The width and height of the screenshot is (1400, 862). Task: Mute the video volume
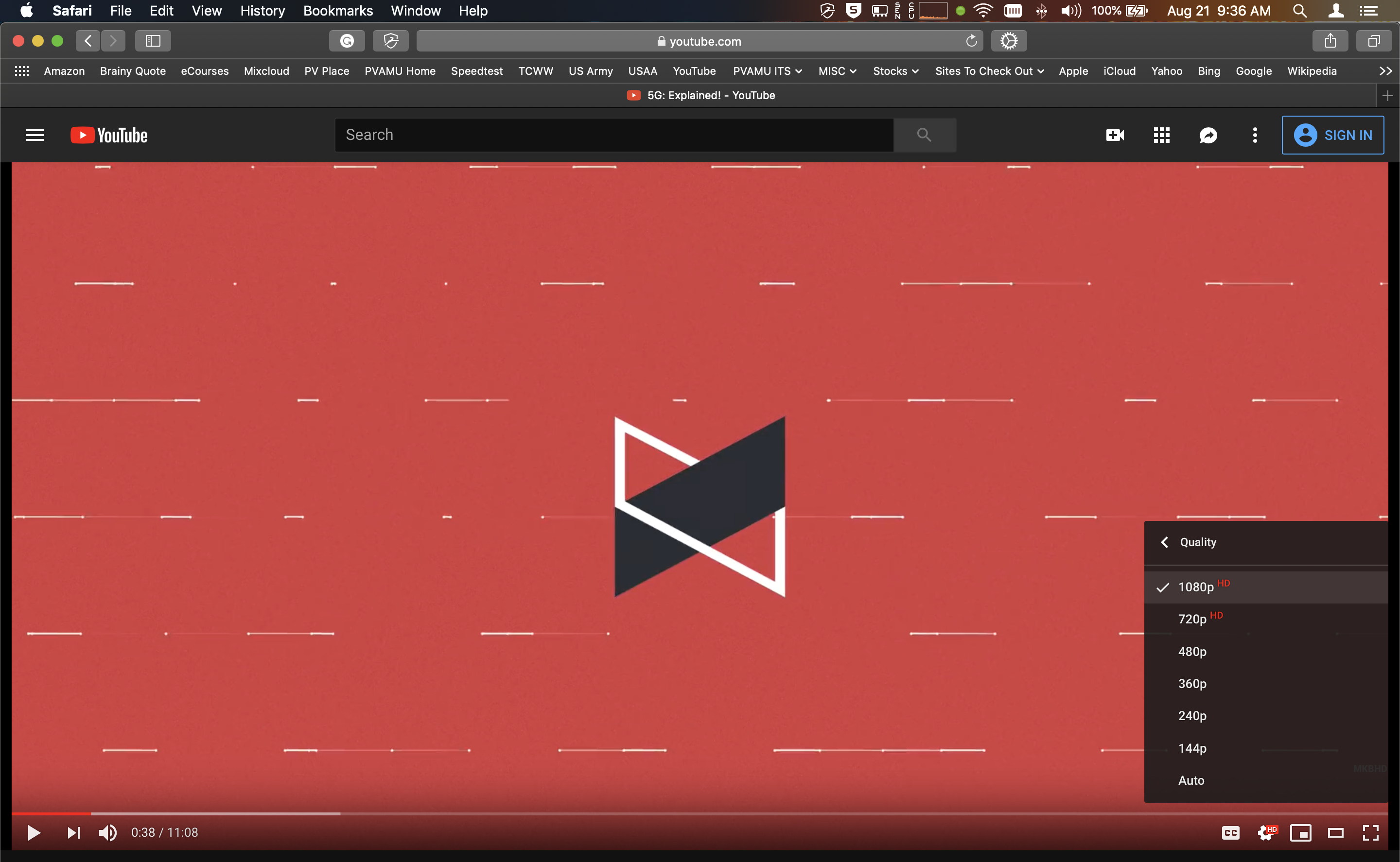[108, 833]
